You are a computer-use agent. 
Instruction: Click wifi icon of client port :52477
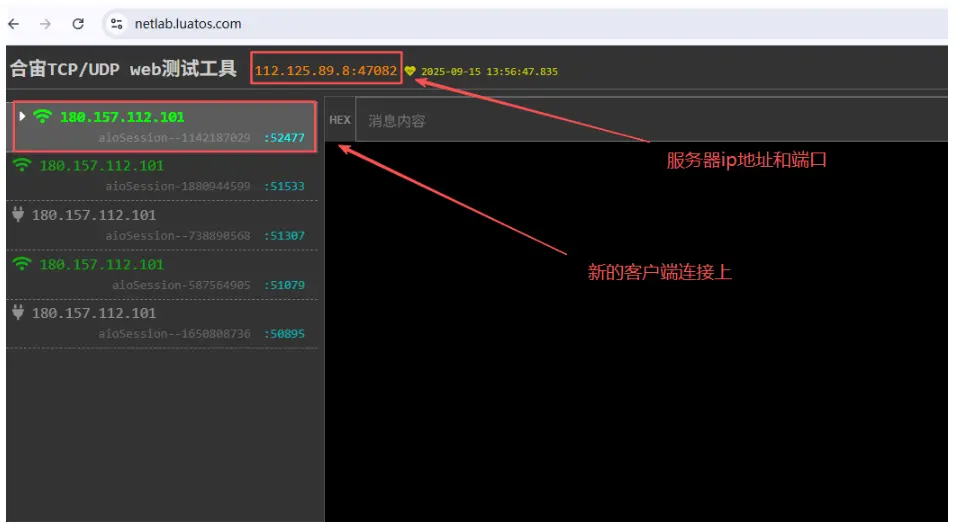42,116
